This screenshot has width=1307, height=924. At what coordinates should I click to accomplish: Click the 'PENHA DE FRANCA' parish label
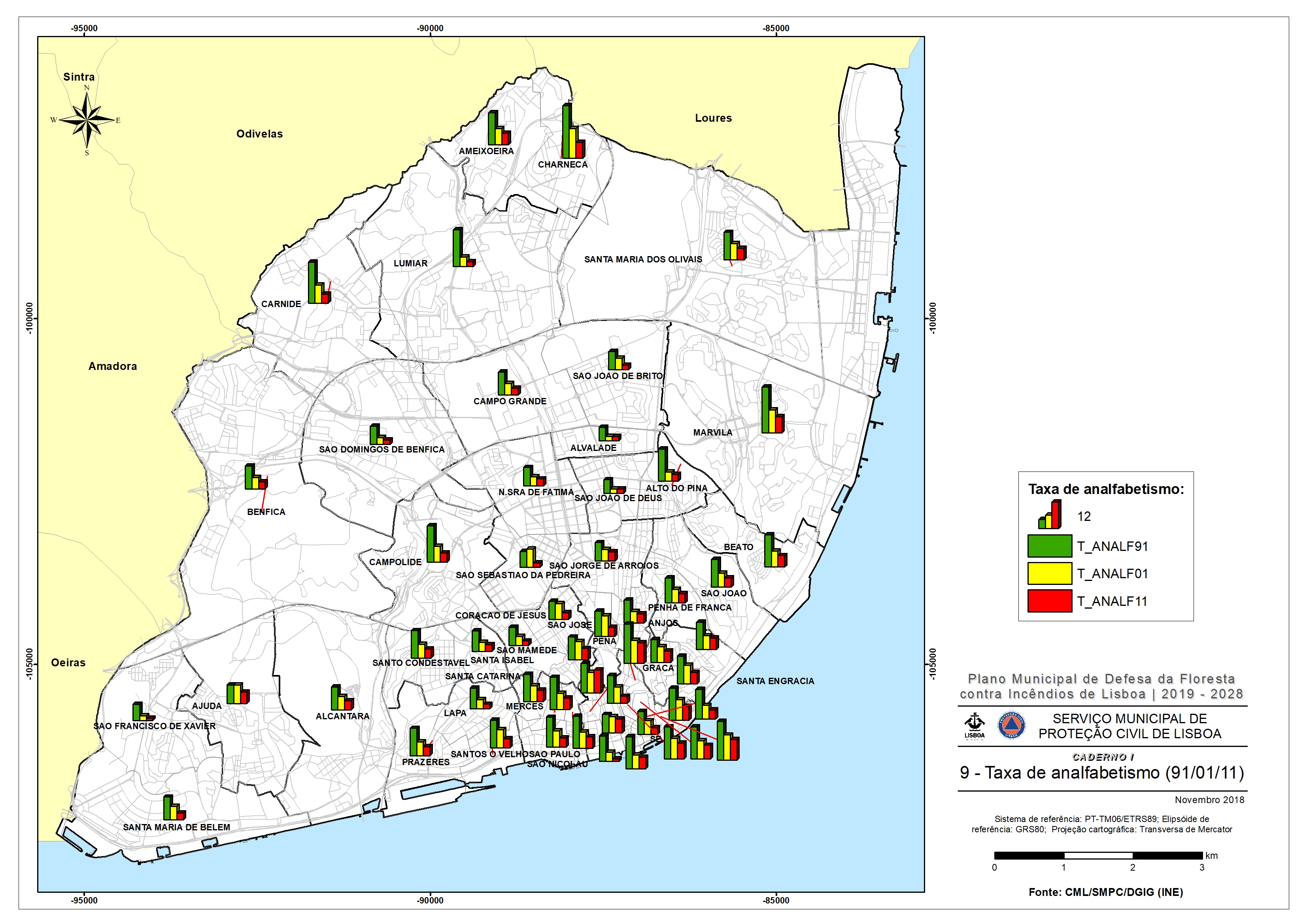(690, 608)
